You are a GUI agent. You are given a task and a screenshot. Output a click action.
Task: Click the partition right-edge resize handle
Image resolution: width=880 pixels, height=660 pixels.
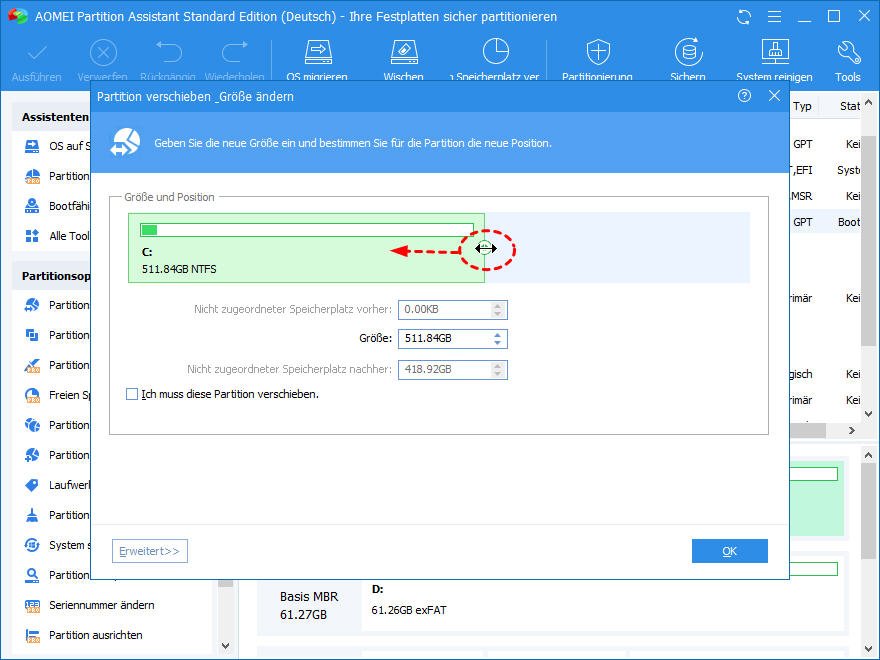tap(485, 248)
